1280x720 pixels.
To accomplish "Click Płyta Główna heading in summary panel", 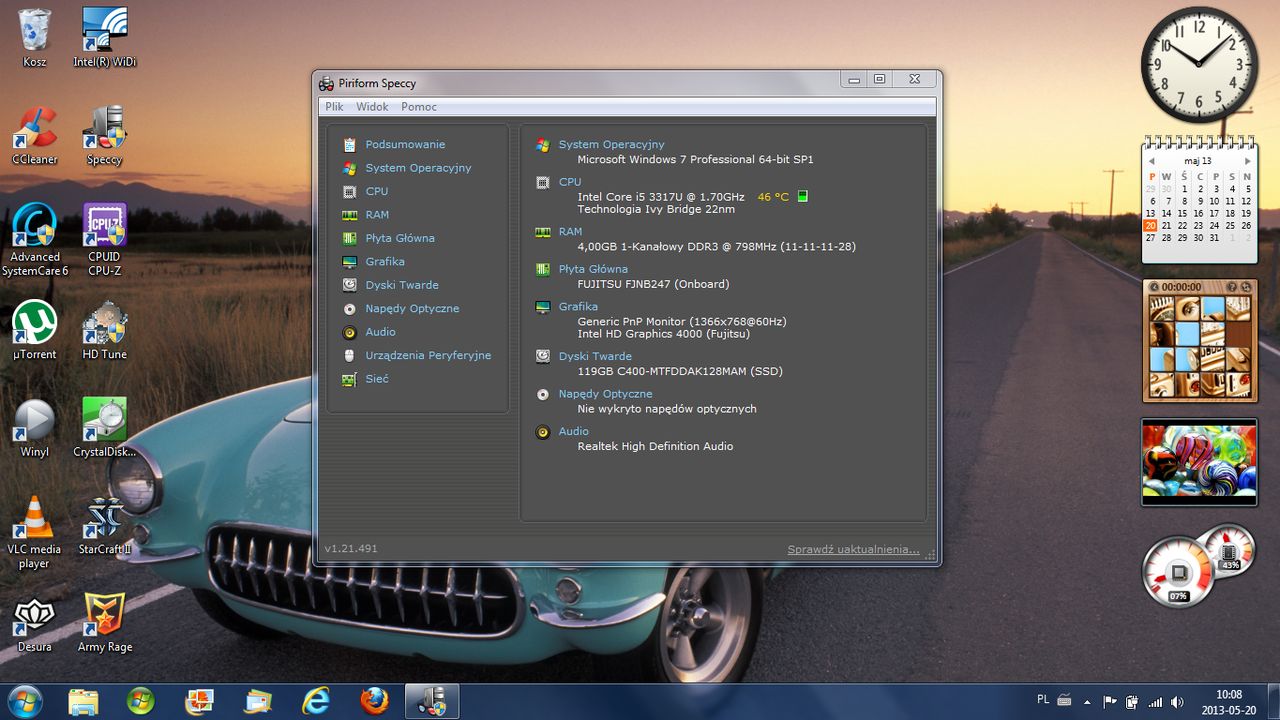I will pos(593,269).
